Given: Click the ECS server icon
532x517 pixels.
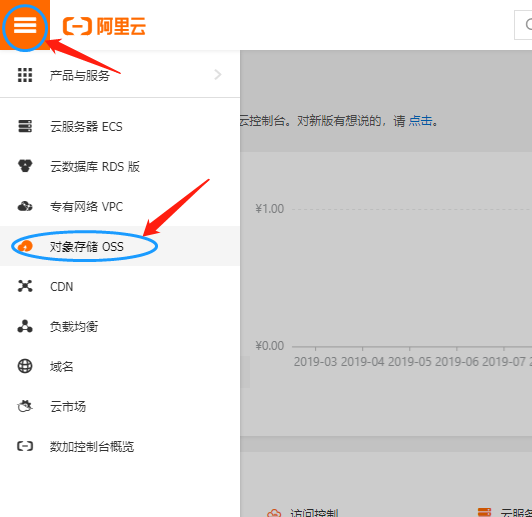Looking at the screenshot, I should tap(25, 126).
